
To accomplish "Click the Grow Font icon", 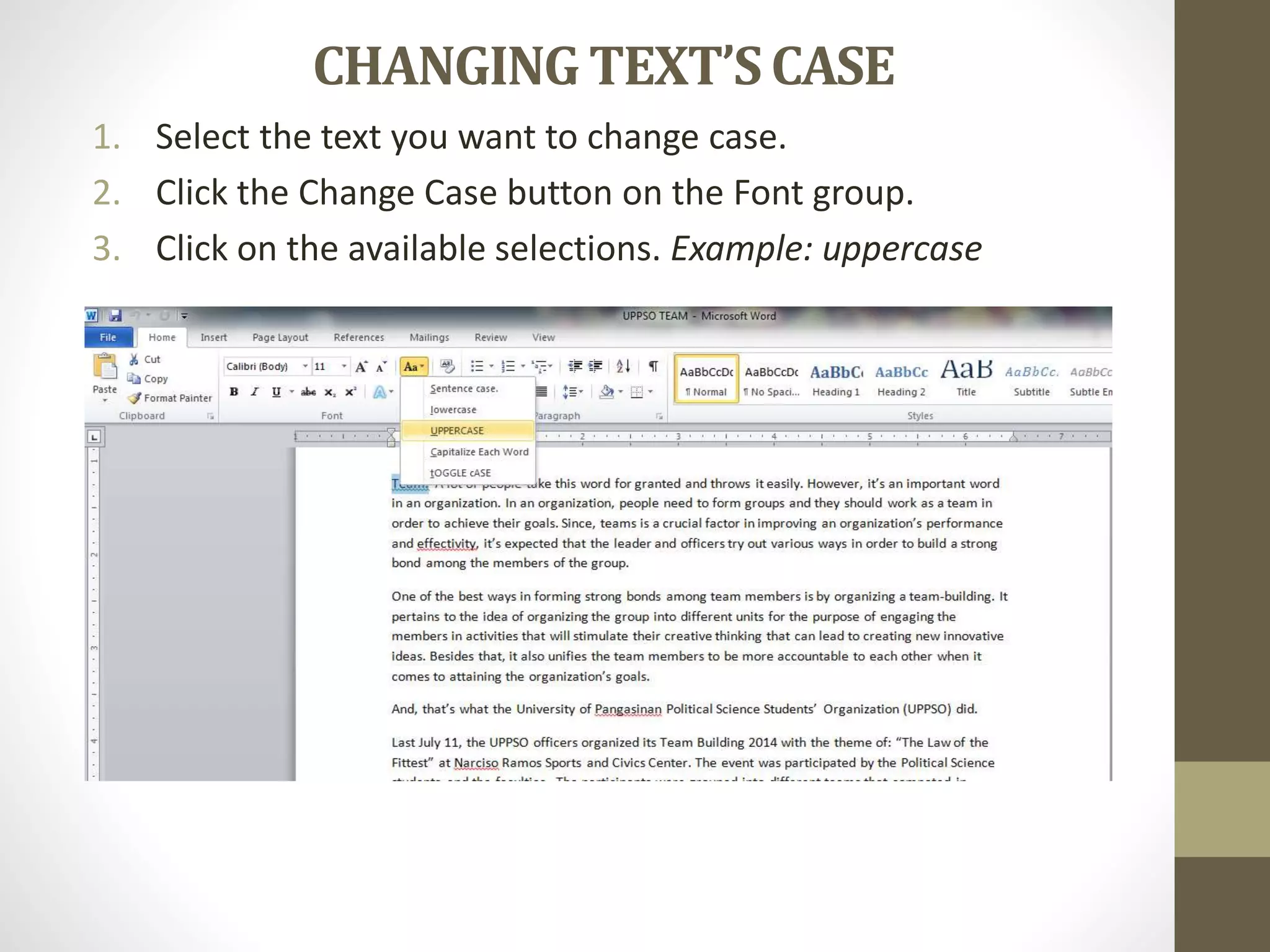I will pos(362,366).
